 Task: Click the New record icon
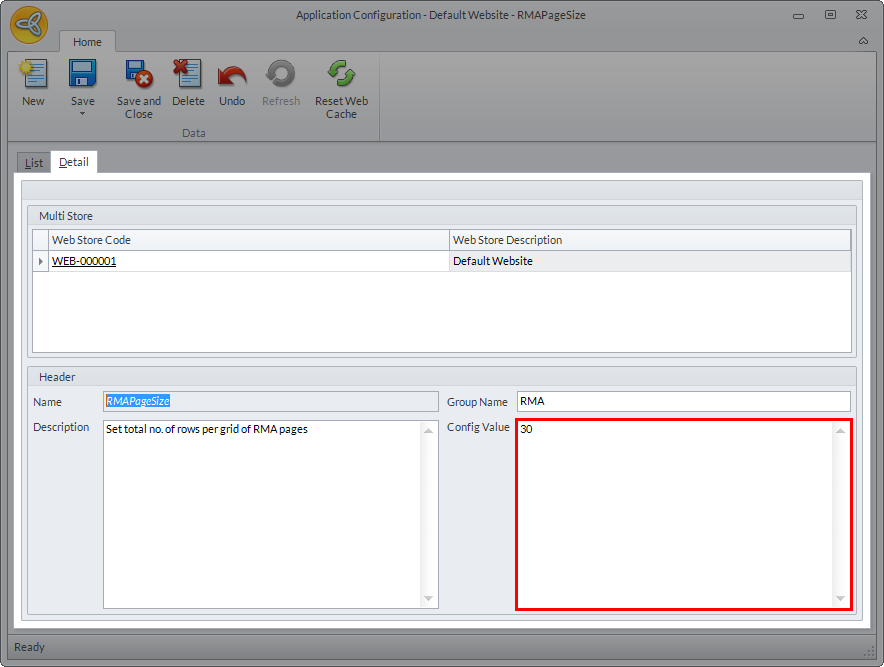click(33, 75)
